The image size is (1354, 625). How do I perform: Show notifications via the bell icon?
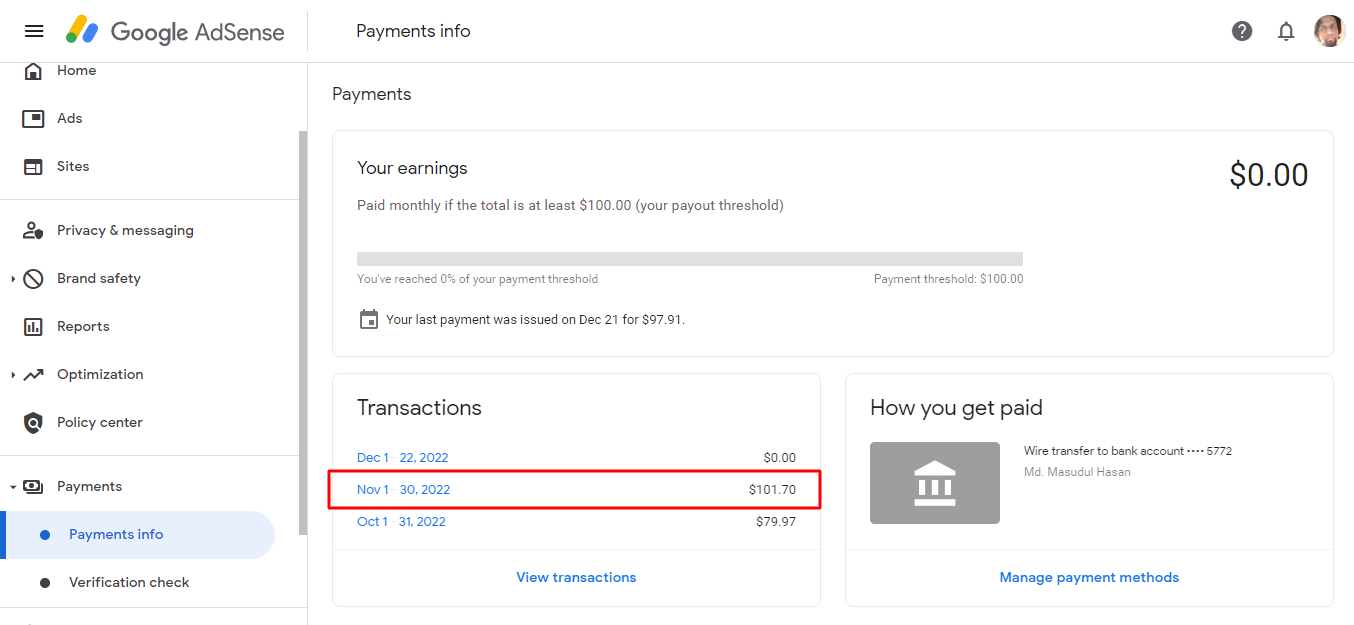tap(1286, 31)
